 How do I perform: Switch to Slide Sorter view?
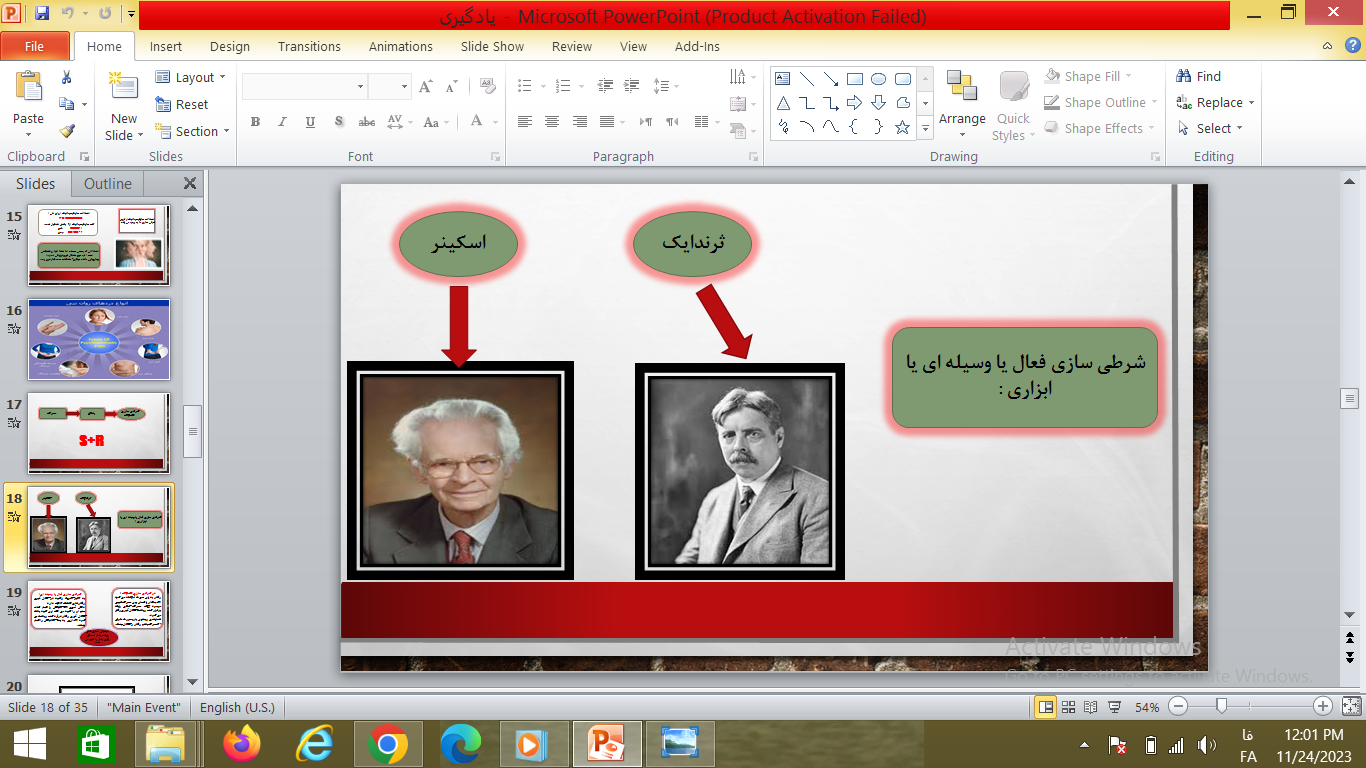tap(1068, 707)
